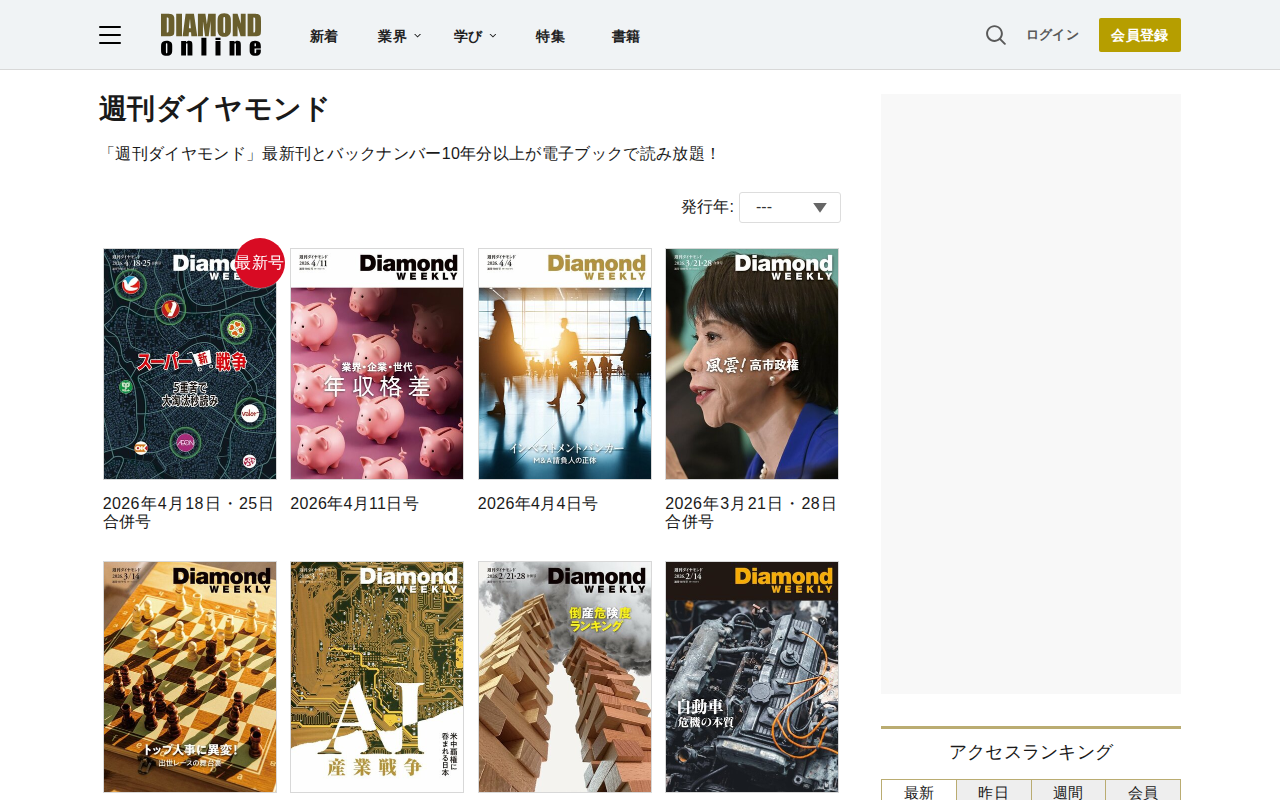Open the 年収格差 piggy bank cover
This screenshot has height=800, width=1280.
coord(377,364)
